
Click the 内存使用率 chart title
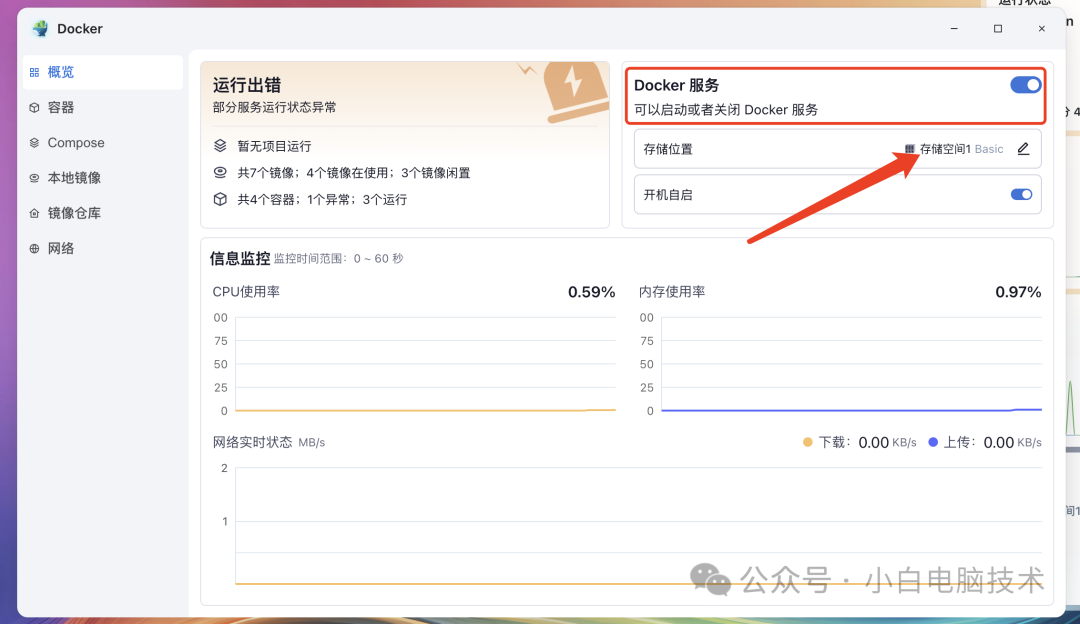(x=672, y=292)
